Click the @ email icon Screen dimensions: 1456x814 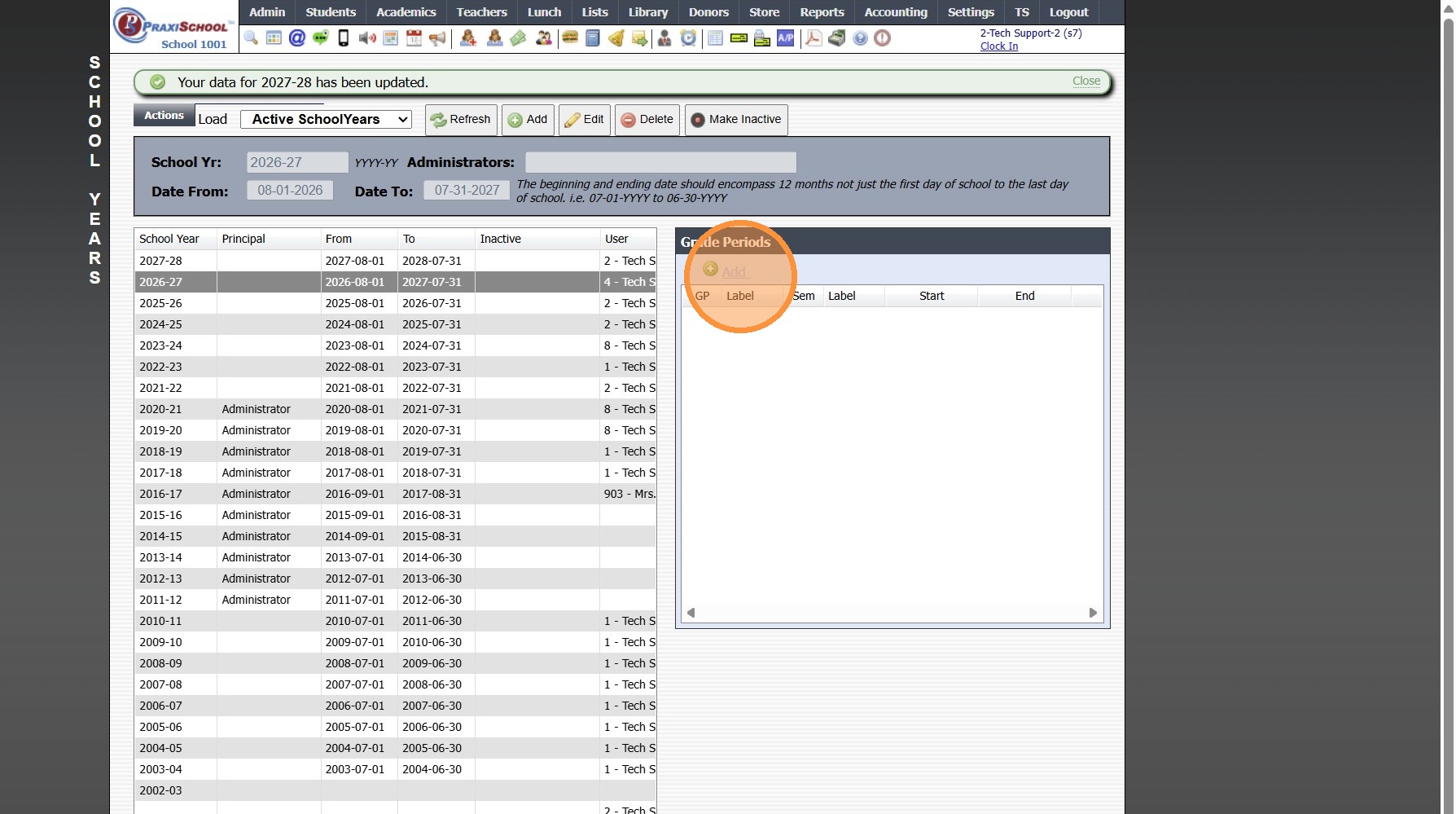point(297,38)
